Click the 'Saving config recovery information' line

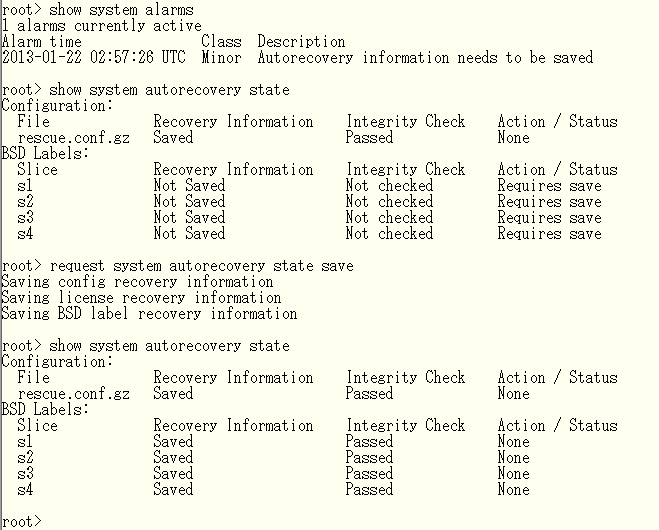click(x=137, y=282)
